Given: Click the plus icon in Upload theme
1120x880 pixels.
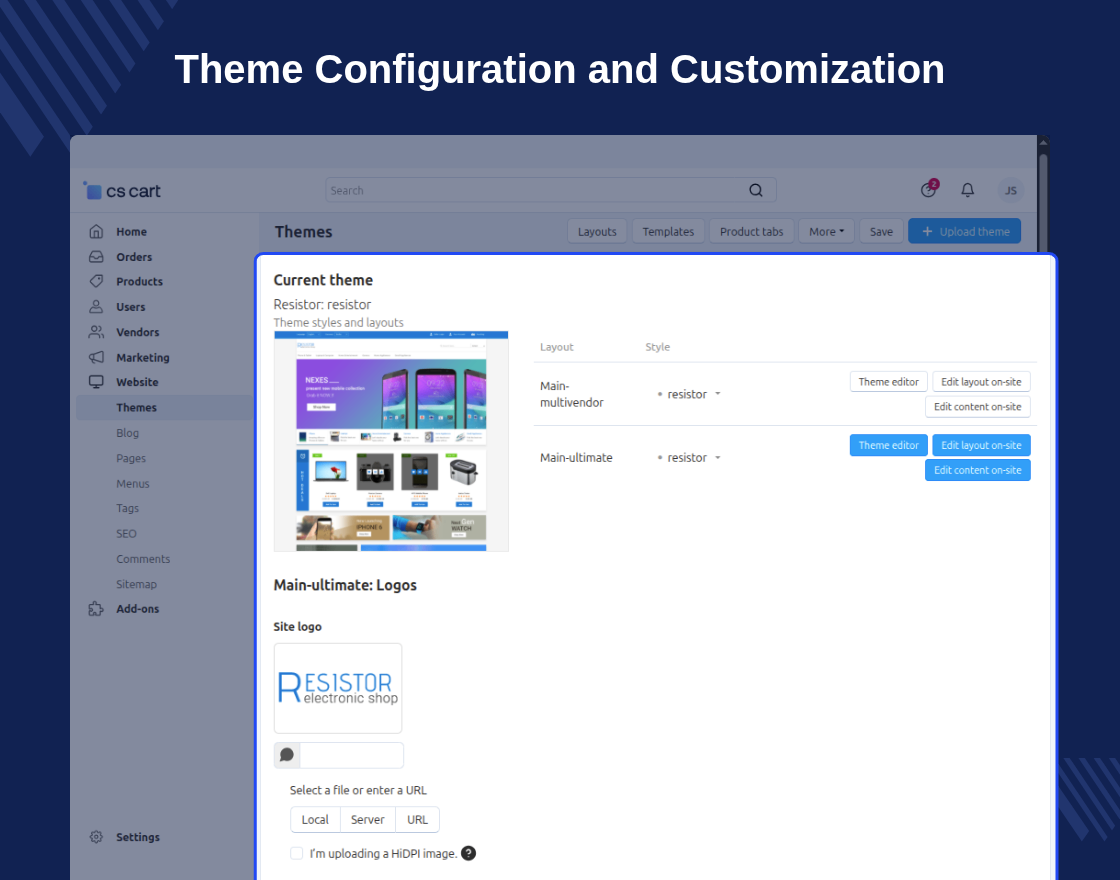Looking at the screenshot, I should coord(927,231).
